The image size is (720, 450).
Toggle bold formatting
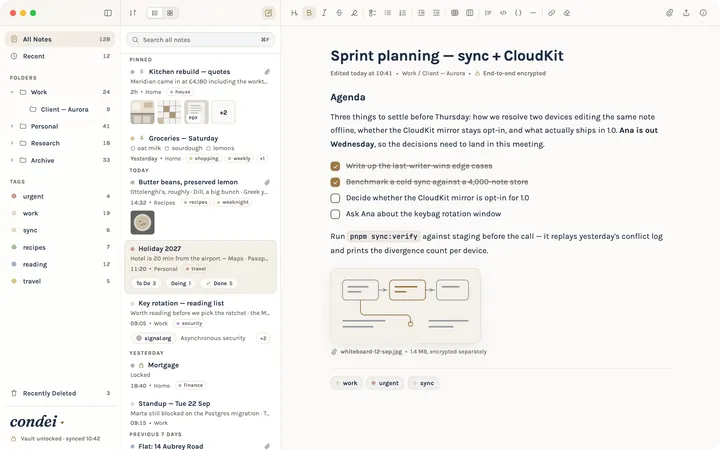pos(309,13)
